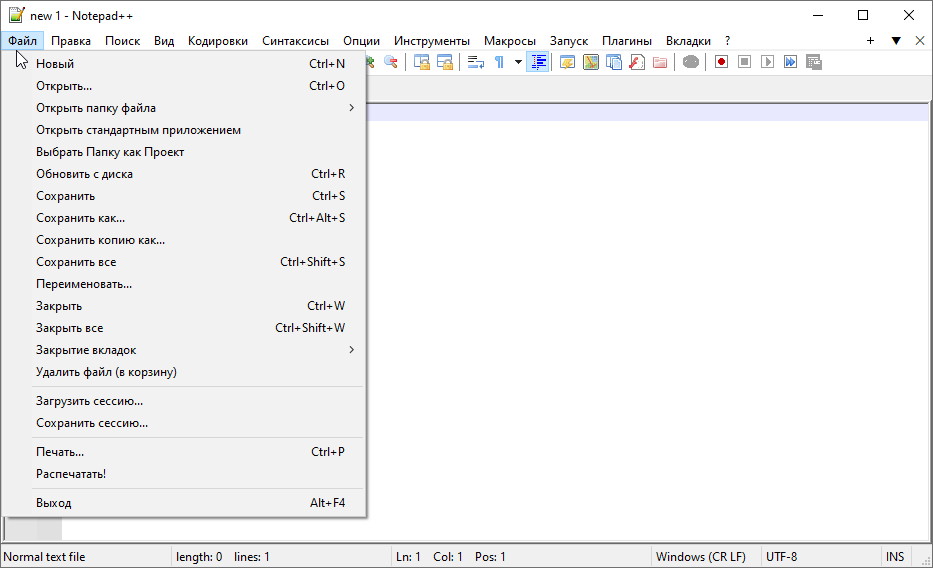Viewport: 933px width, 568px height.
Task: Toggle the Word Wrap toolbar icon
Action: point(476,62)
